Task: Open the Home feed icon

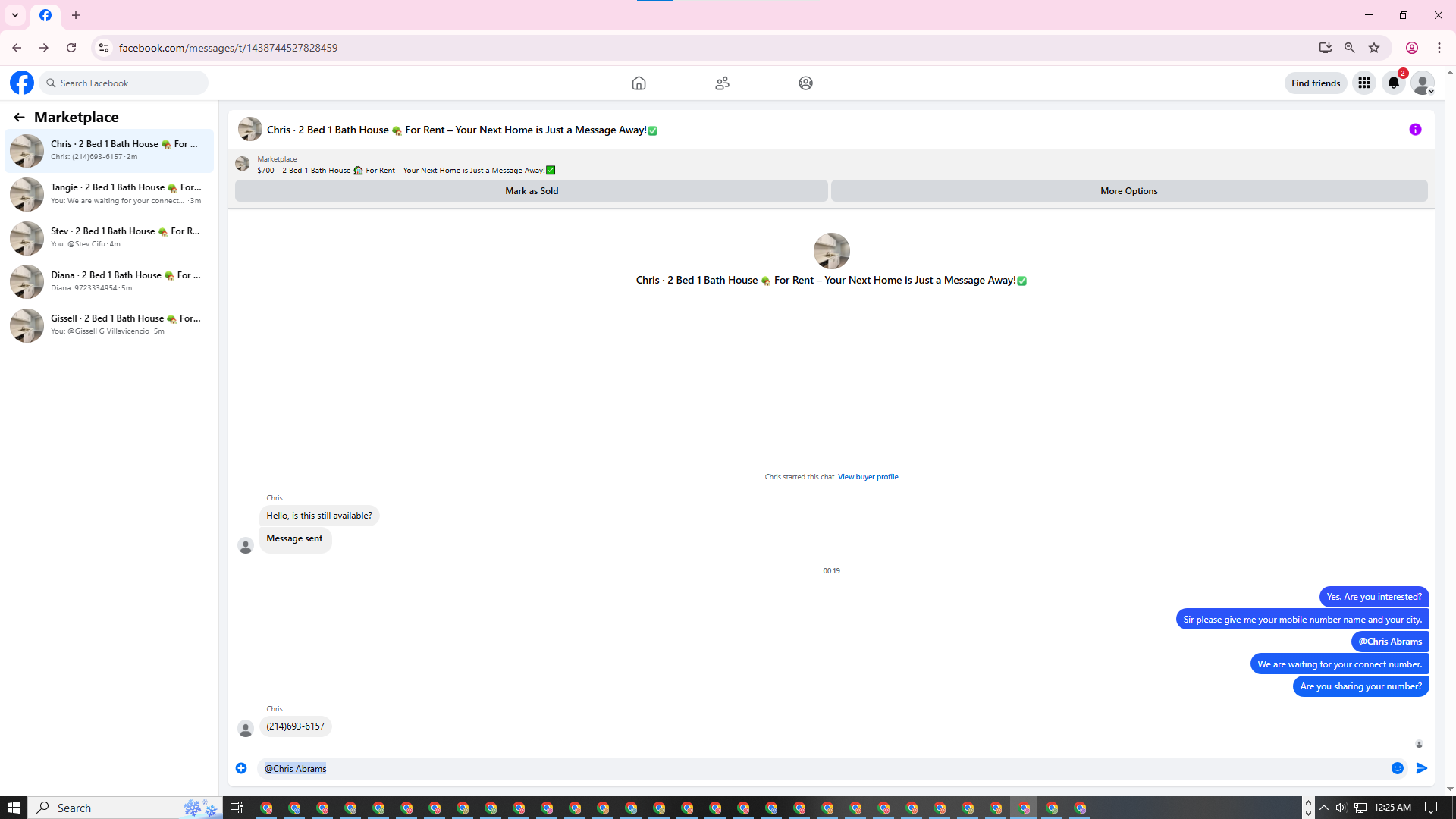Action: point(639,83)
